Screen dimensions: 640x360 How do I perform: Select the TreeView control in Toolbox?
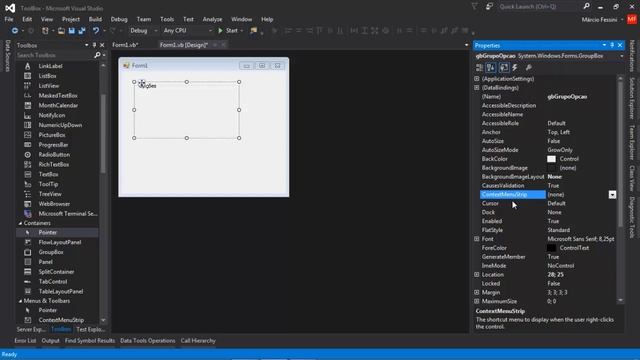tap(50, 194)
